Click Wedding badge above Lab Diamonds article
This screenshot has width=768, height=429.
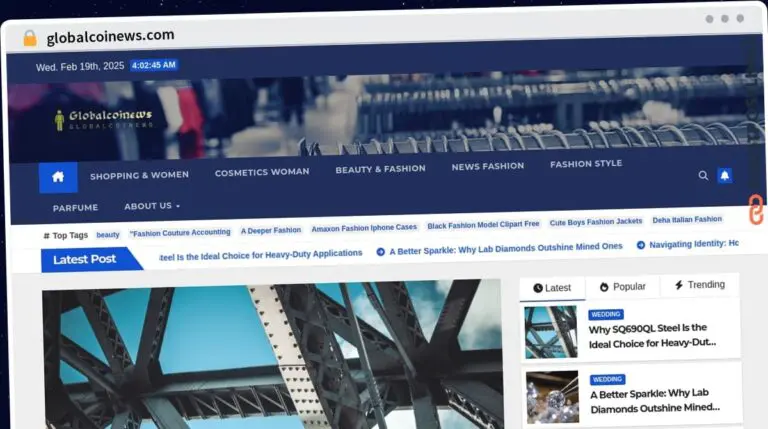point(607,380)
